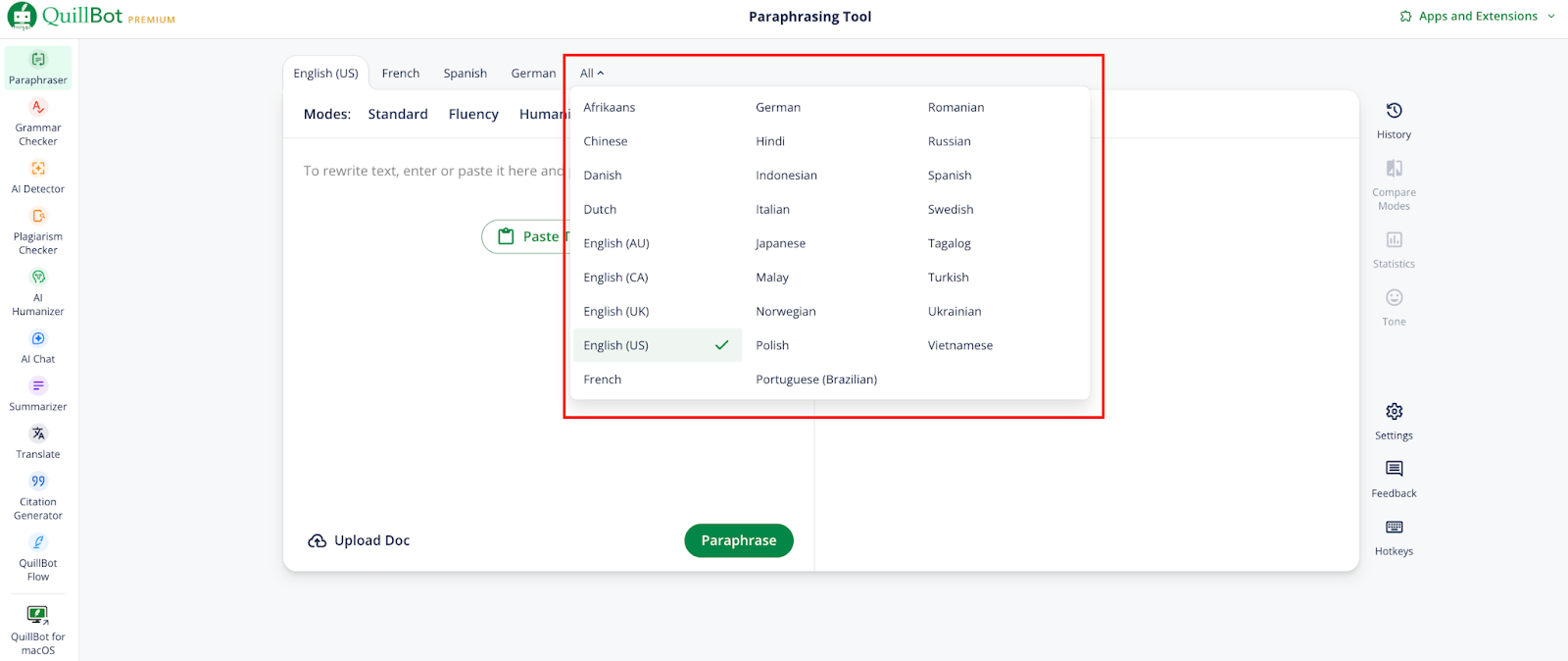
Task: Select Portuguese (Brazilian) from dropdown list
Action: pos(816,380)
